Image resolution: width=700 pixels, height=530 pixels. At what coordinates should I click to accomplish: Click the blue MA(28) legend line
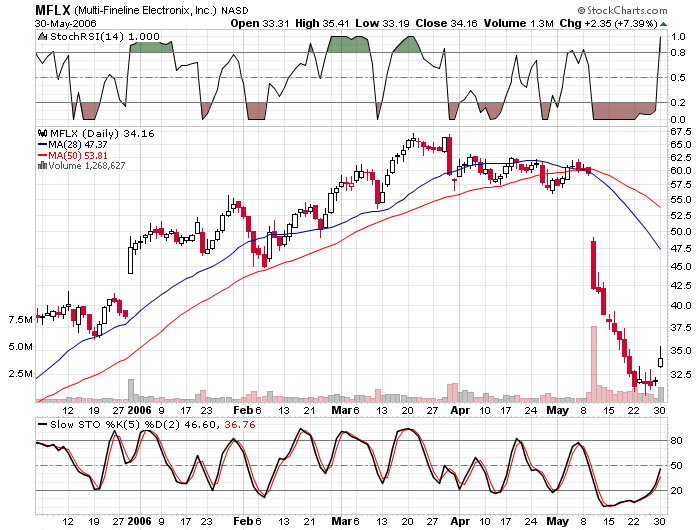(43, 144)
